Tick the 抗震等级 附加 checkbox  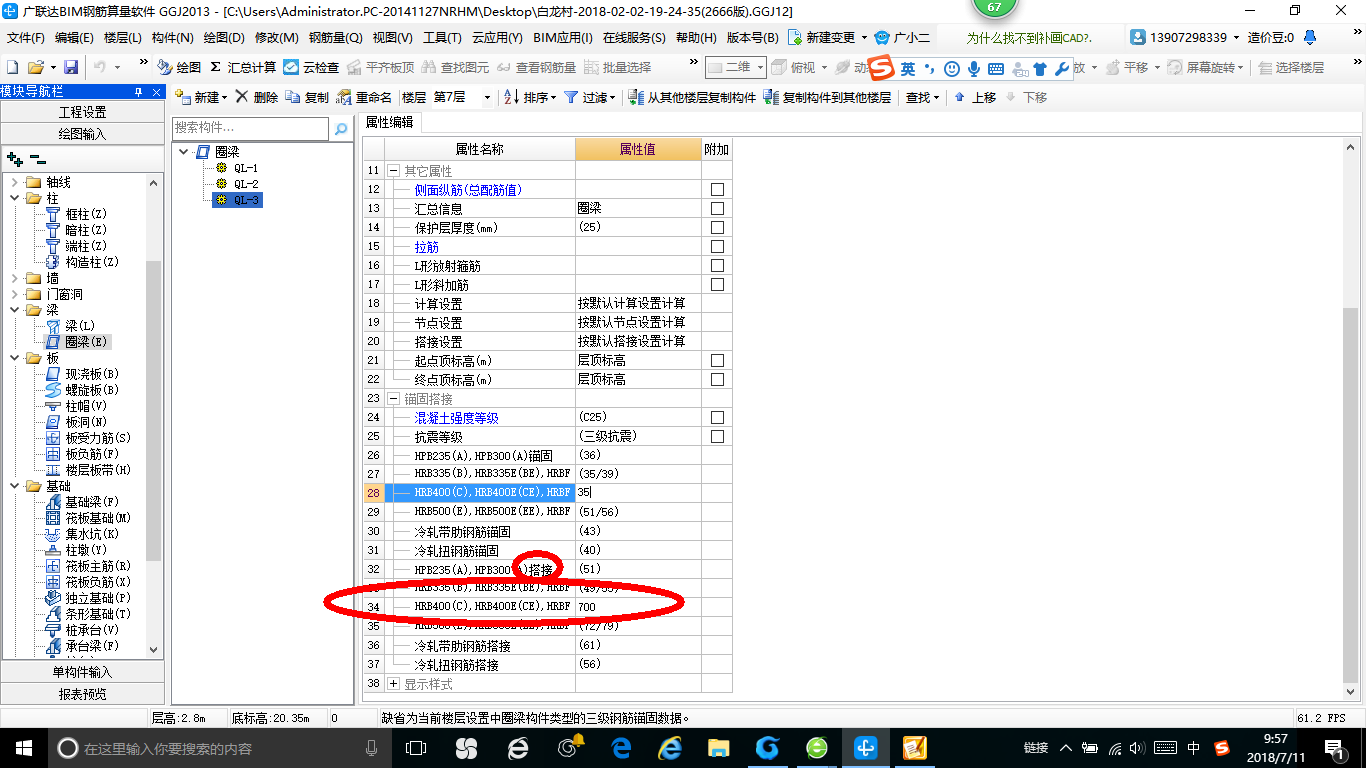tap(717, 436)
